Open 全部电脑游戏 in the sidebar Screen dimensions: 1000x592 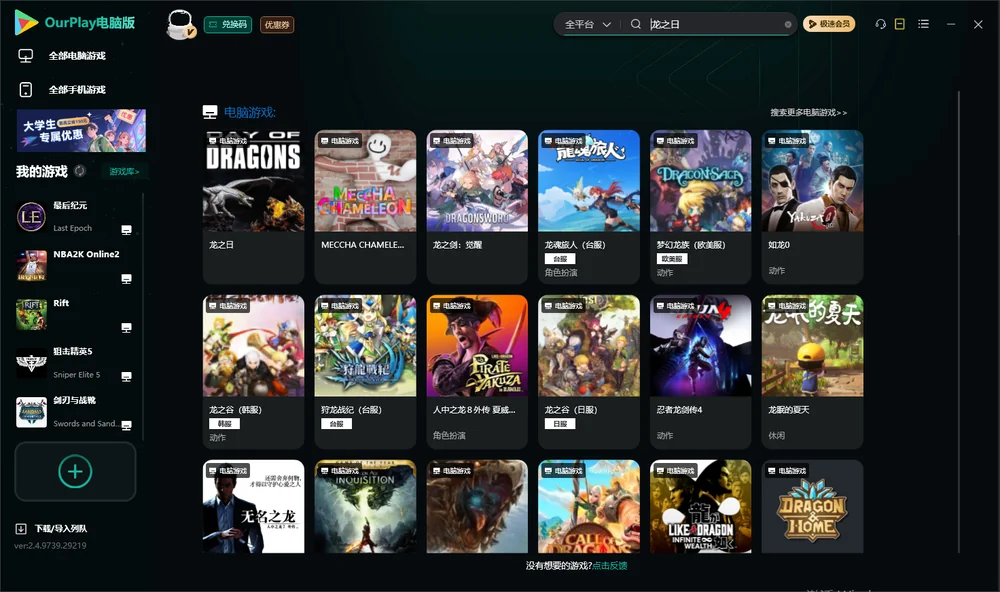point(62,56)
